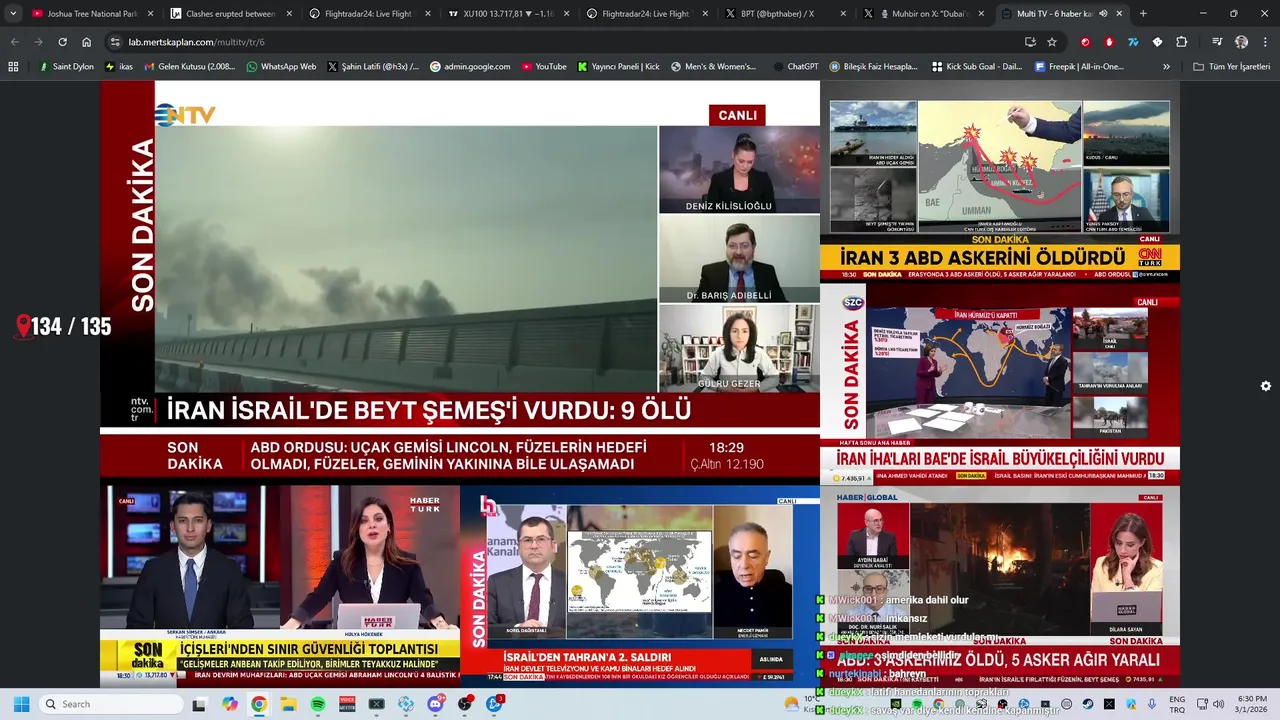
Task: Mute the Multi TV tab speaker icon
Action: click(1103, 14)
